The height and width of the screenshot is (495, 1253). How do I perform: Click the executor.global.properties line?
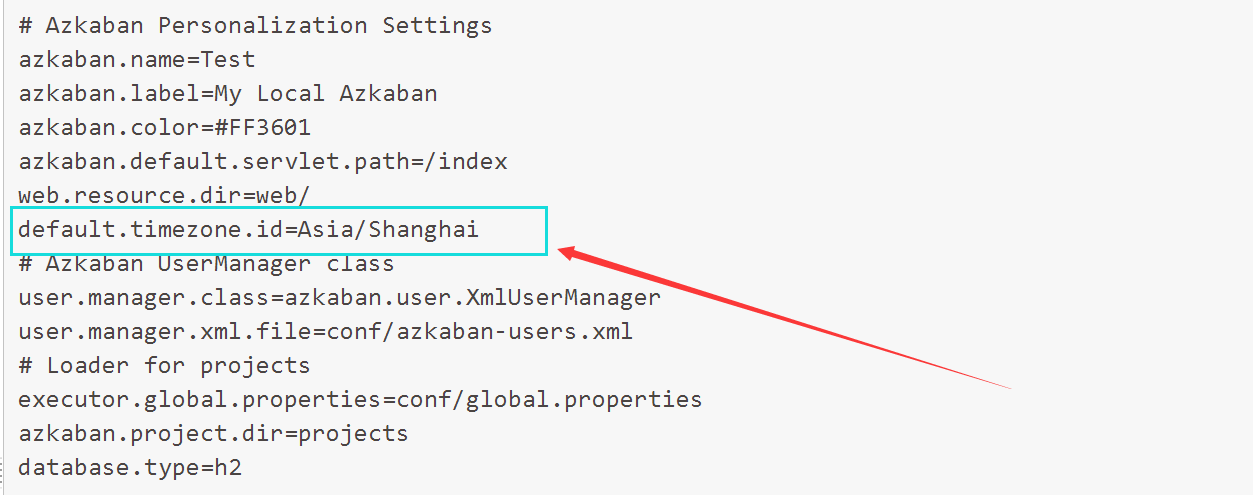[x=360, y=400]
